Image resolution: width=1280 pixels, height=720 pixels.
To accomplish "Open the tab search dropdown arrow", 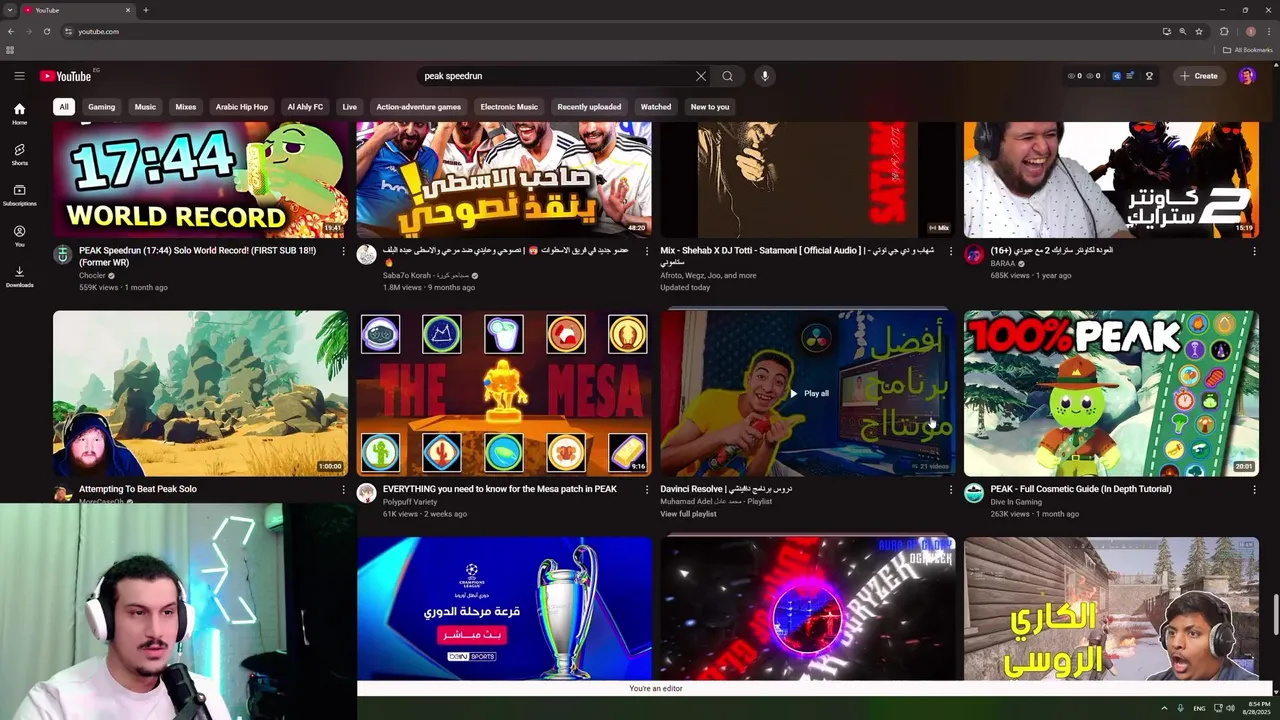I will [x=10, y=10].
